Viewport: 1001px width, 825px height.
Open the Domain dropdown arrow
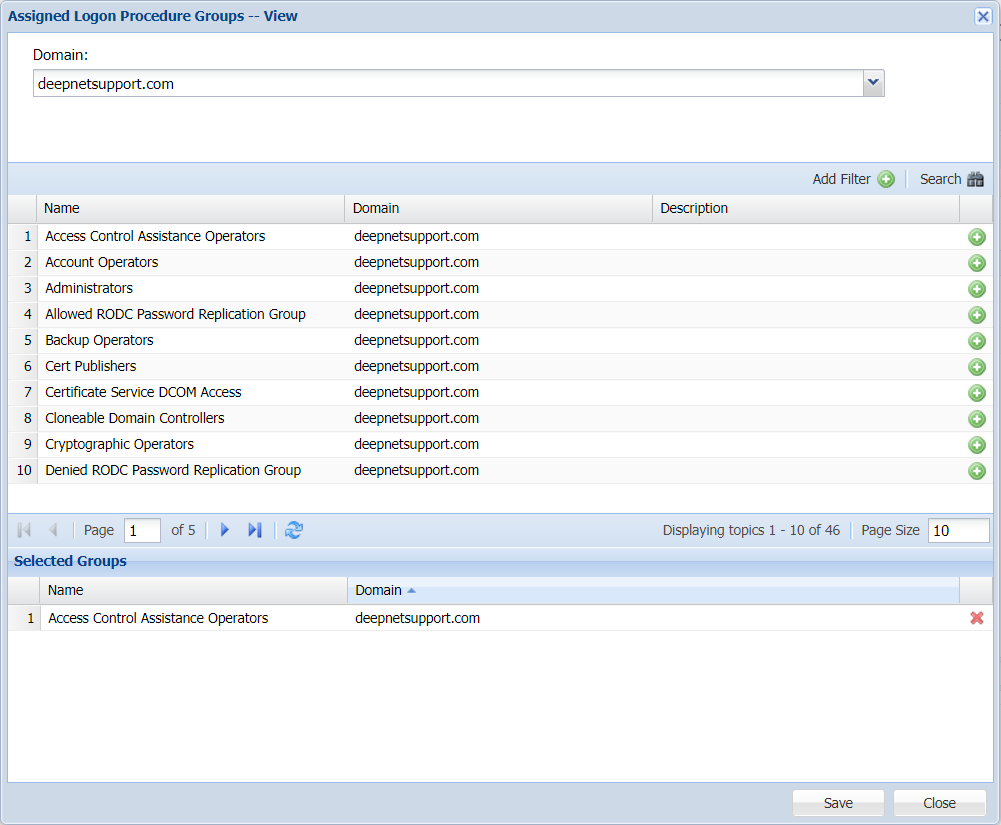click(873, 84)
